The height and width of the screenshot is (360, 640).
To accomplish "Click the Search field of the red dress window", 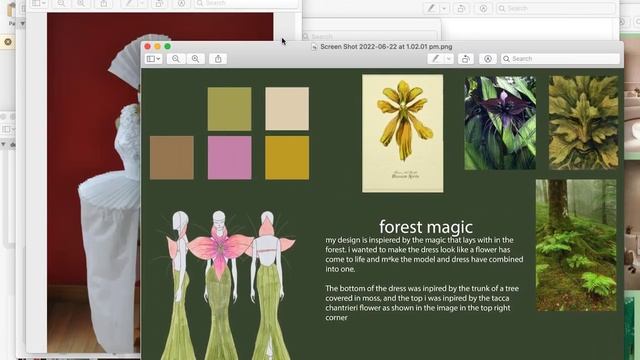I will click(246, 3).
